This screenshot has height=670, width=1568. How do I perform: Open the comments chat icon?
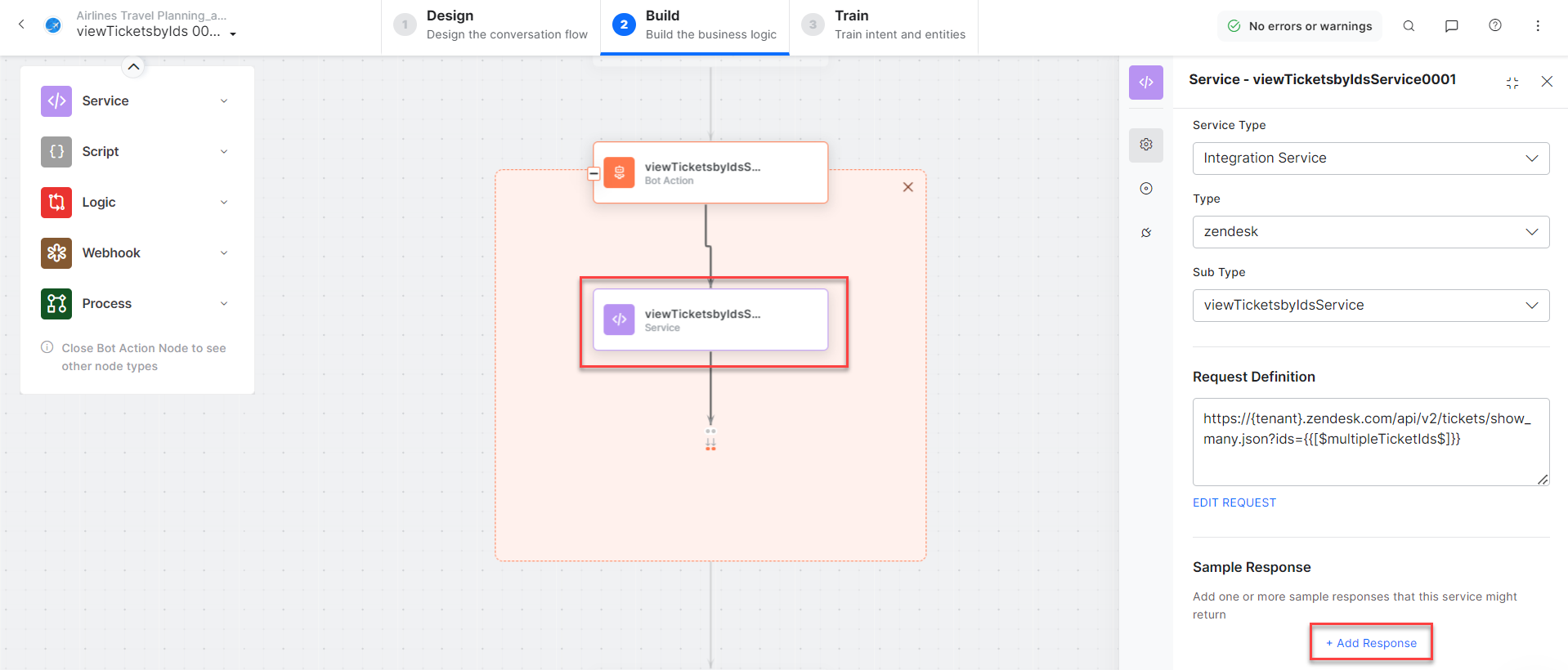click(x=1451, y=26)
